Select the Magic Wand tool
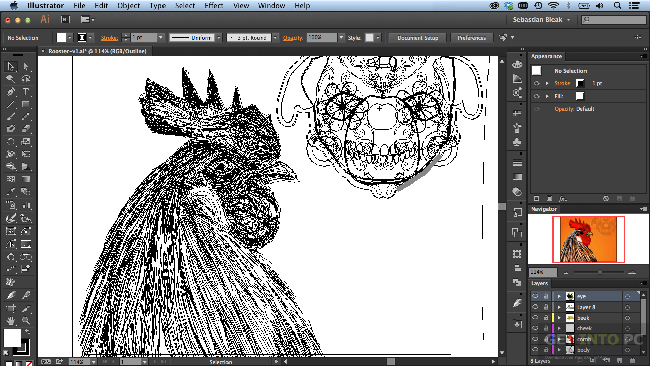 11,79
